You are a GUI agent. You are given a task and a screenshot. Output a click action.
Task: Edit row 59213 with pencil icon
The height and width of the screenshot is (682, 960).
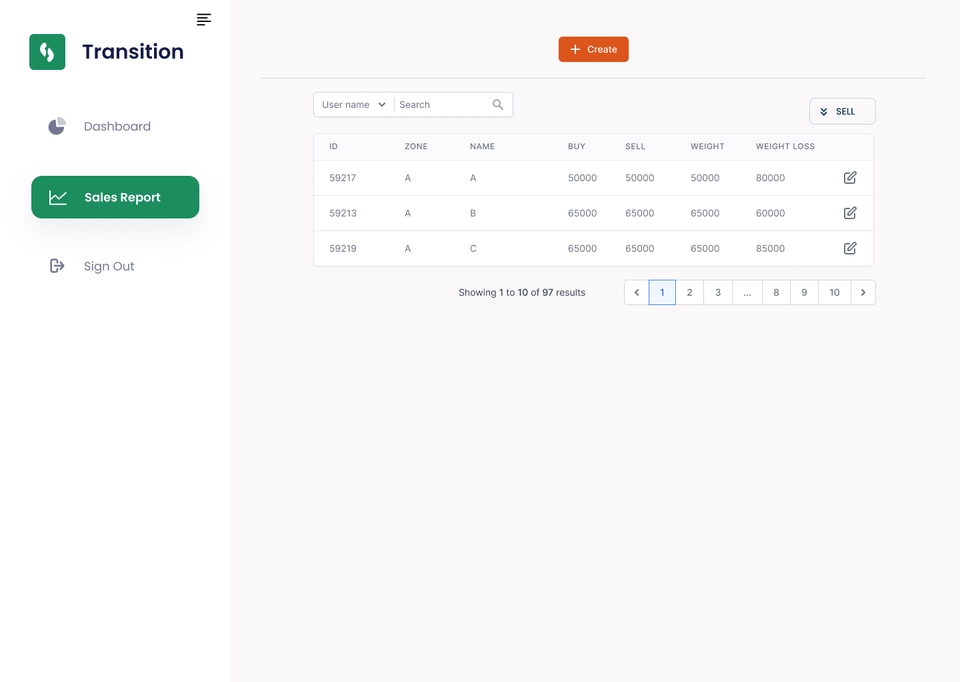850,213
